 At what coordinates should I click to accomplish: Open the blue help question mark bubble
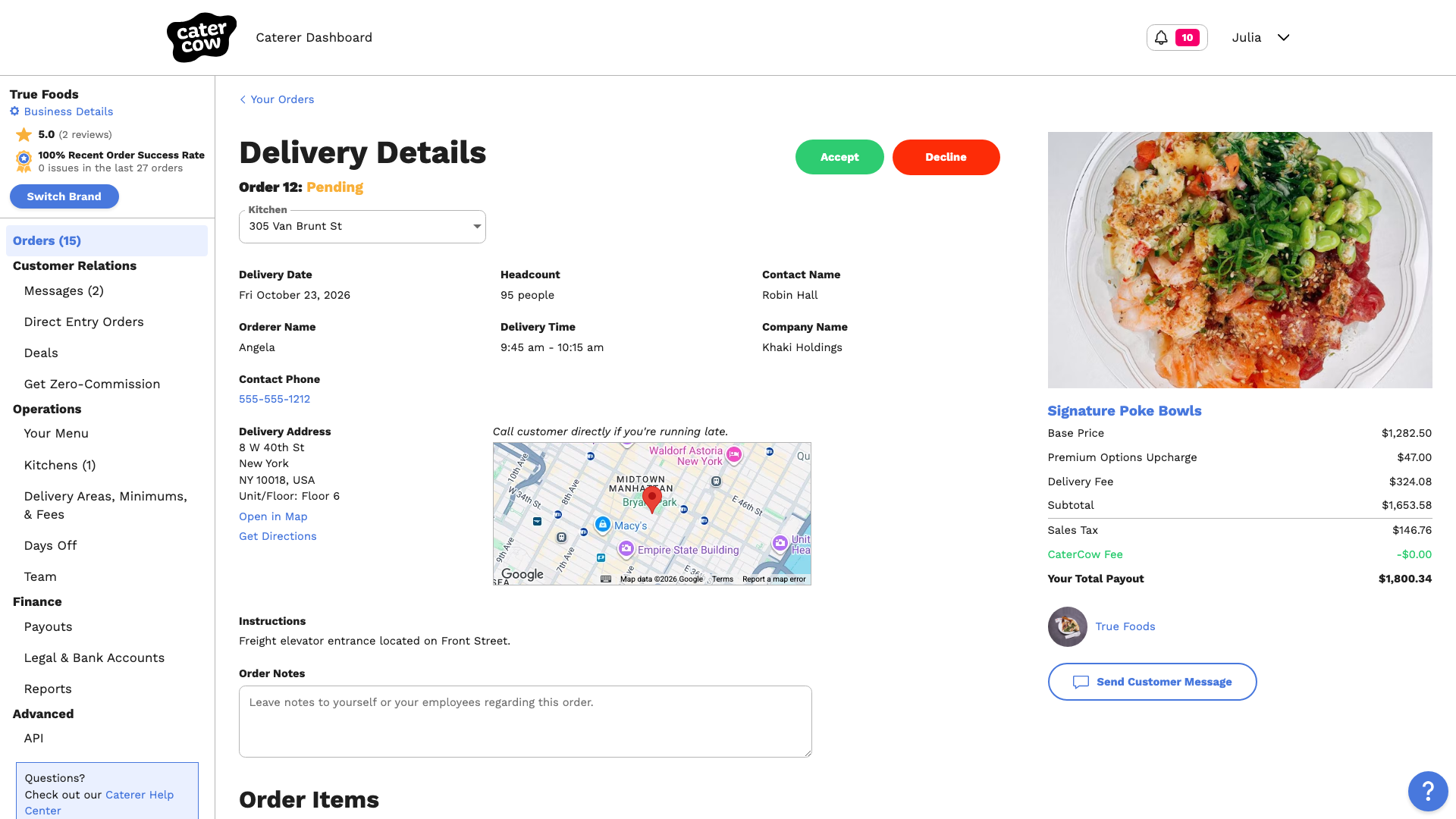(x=1428, y=791)
